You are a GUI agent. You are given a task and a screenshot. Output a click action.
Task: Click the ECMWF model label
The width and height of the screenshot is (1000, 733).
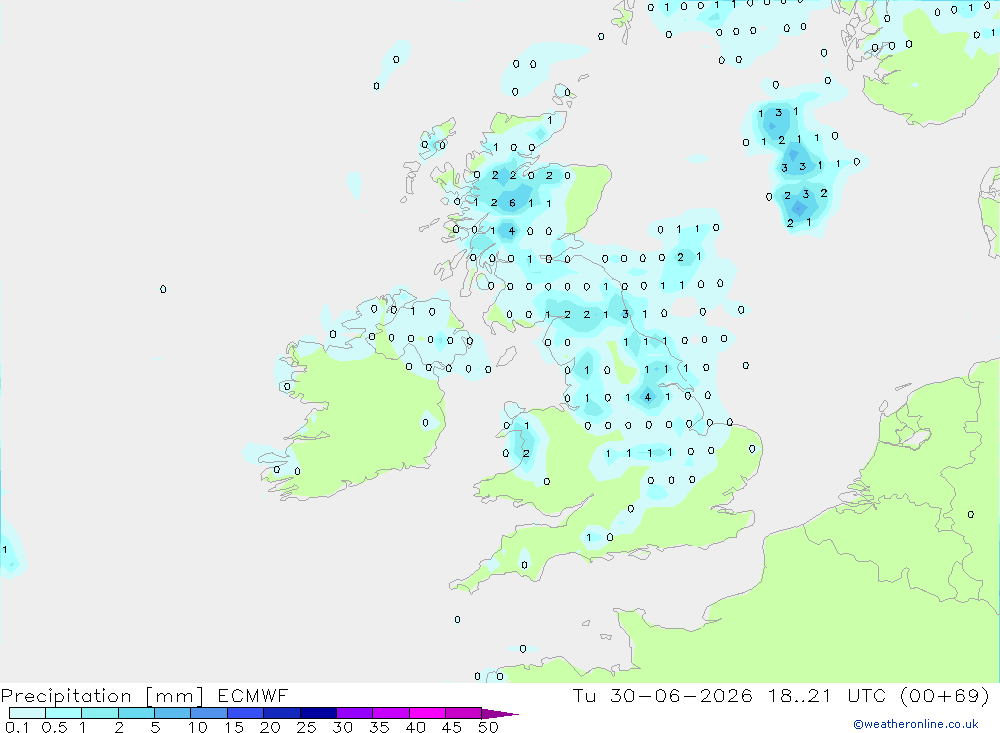point(253,695)
